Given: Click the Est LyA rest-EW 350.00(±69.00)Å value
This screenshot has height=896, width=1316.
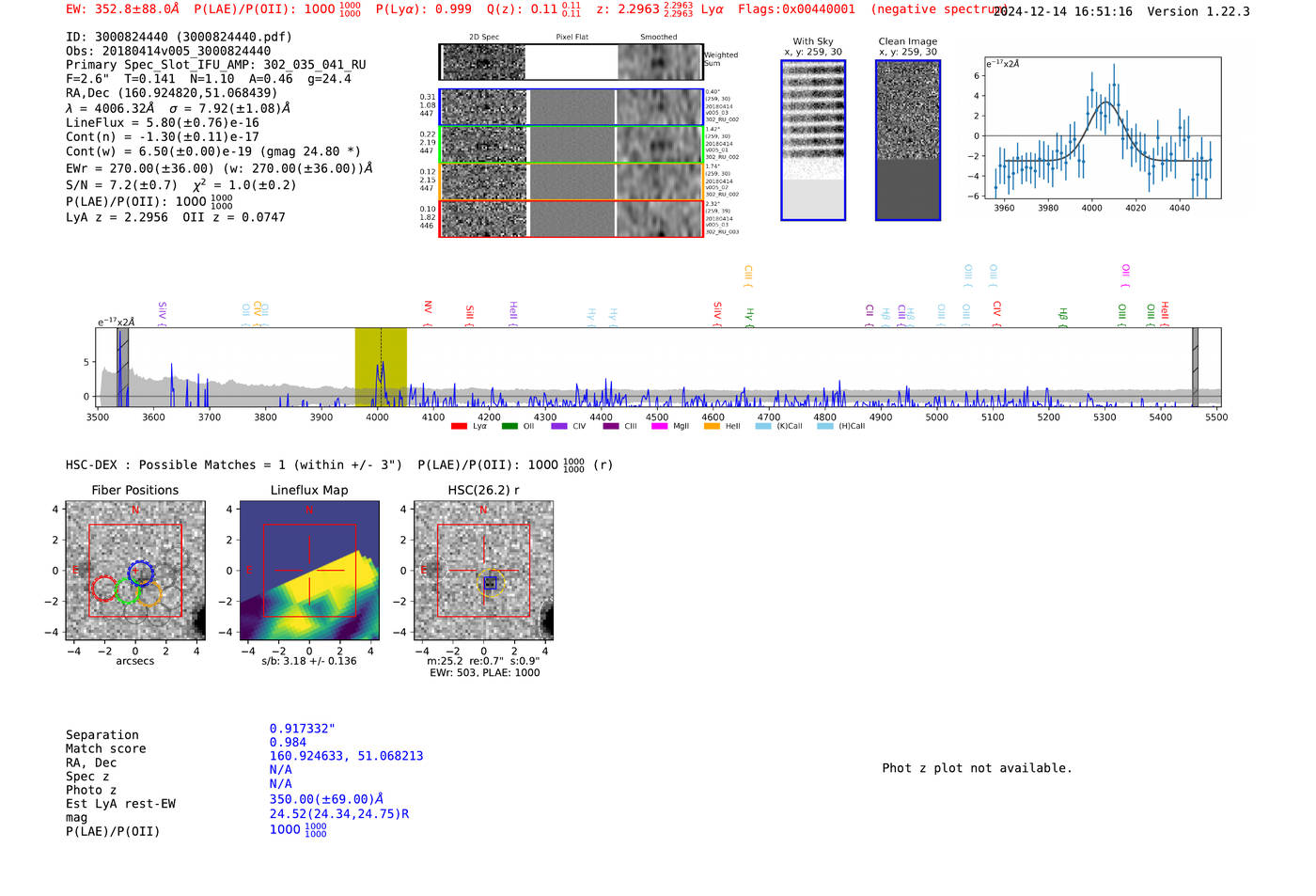Looking at the screenshot, I should click(x=326, y=799).
